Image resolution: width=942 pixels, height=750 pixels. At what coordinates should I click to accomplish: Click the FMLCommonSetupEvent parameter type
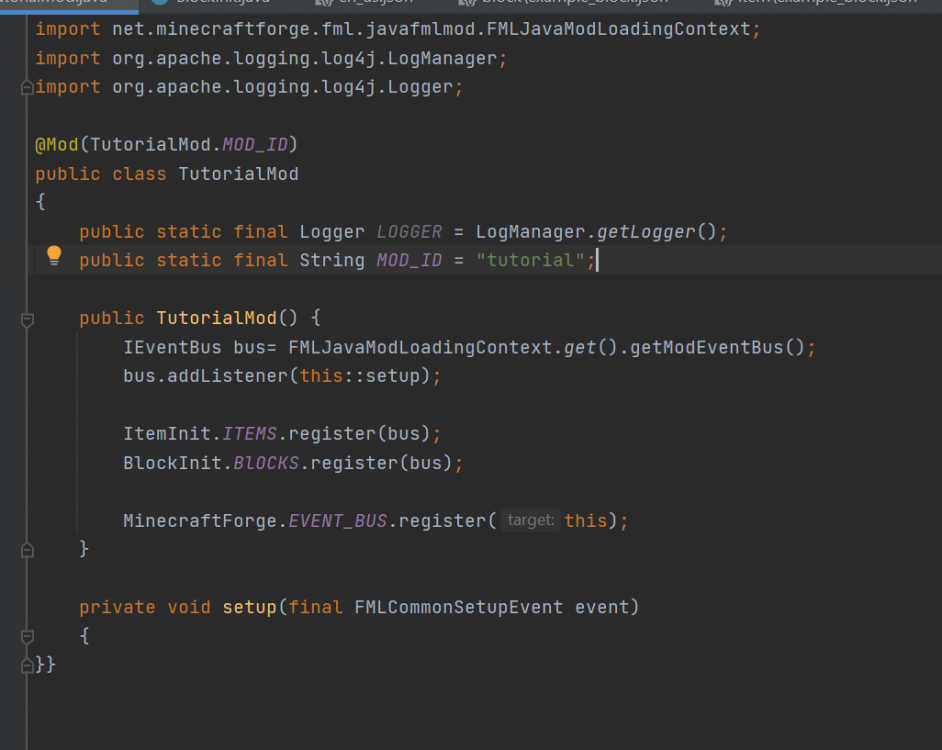[x=458, y=607]
